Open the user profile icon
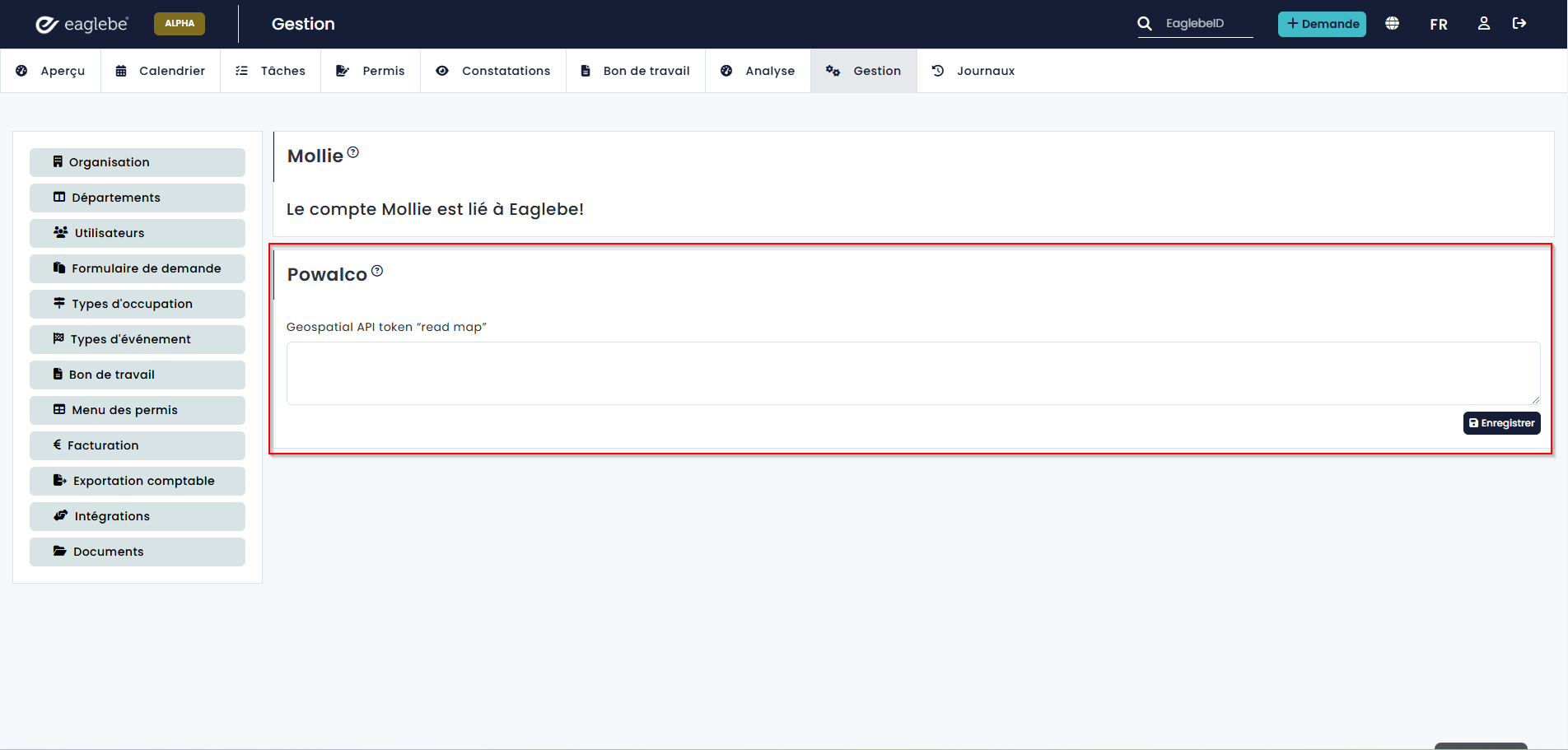Image resolution: width=1568 pixels, height=750 pixels. [x=1484, y=24]
